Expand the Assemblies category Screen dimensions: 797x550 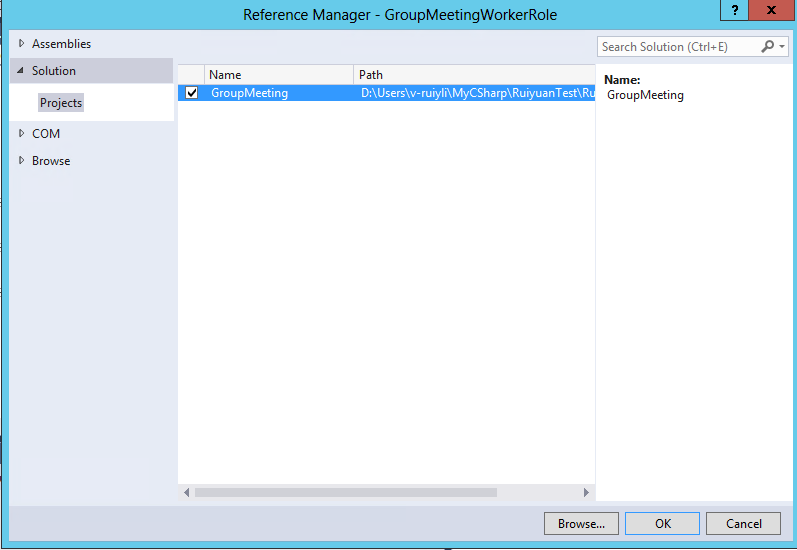[22, 44]
